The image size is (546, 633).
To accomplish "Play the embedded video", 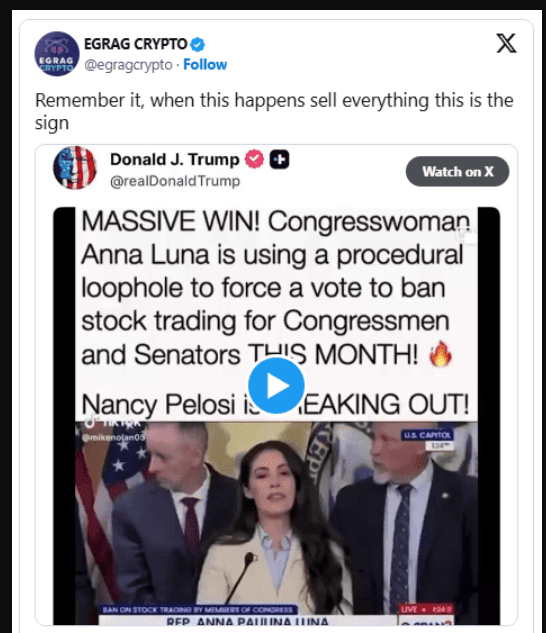I will click(x=276, y=386).
